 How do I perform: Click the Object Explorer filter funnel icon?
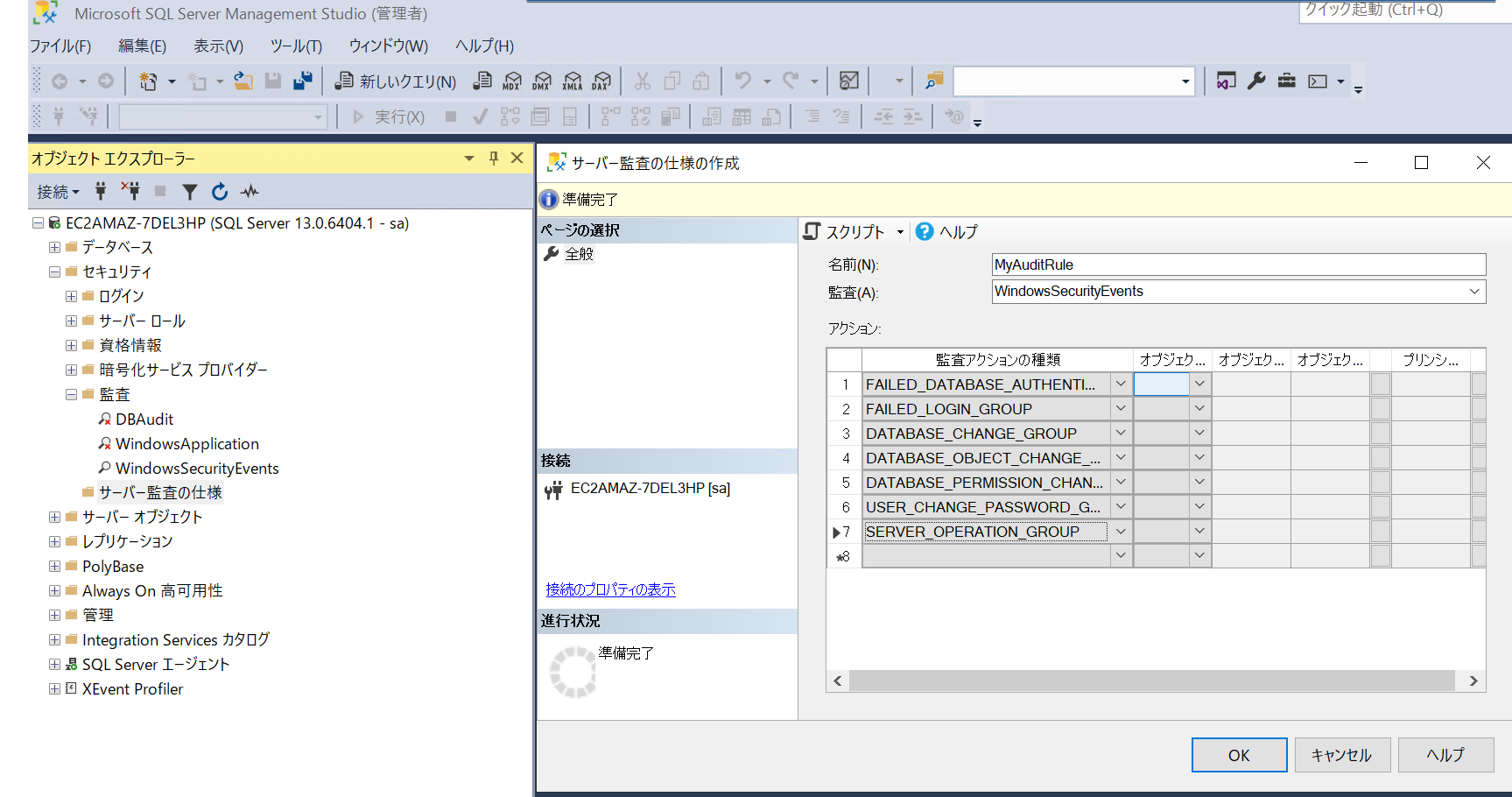190,192
